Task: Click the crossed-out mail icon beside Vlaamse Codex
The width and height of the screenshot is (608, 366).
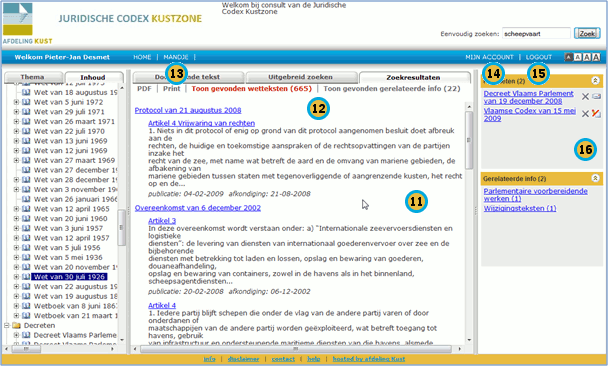Action: 596,114
